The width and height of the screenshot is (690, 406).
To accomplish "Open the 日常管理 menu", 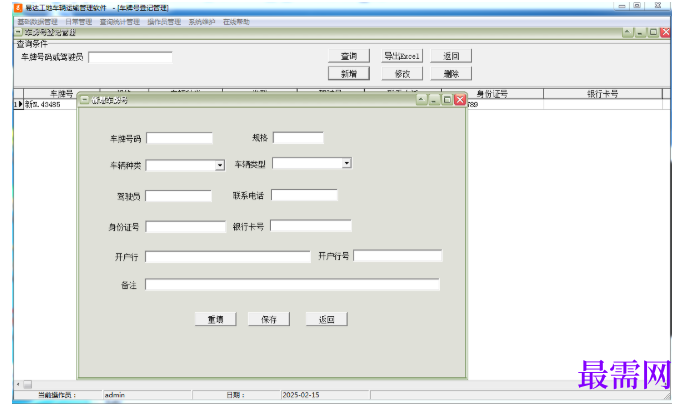I will tap(78, 22).
